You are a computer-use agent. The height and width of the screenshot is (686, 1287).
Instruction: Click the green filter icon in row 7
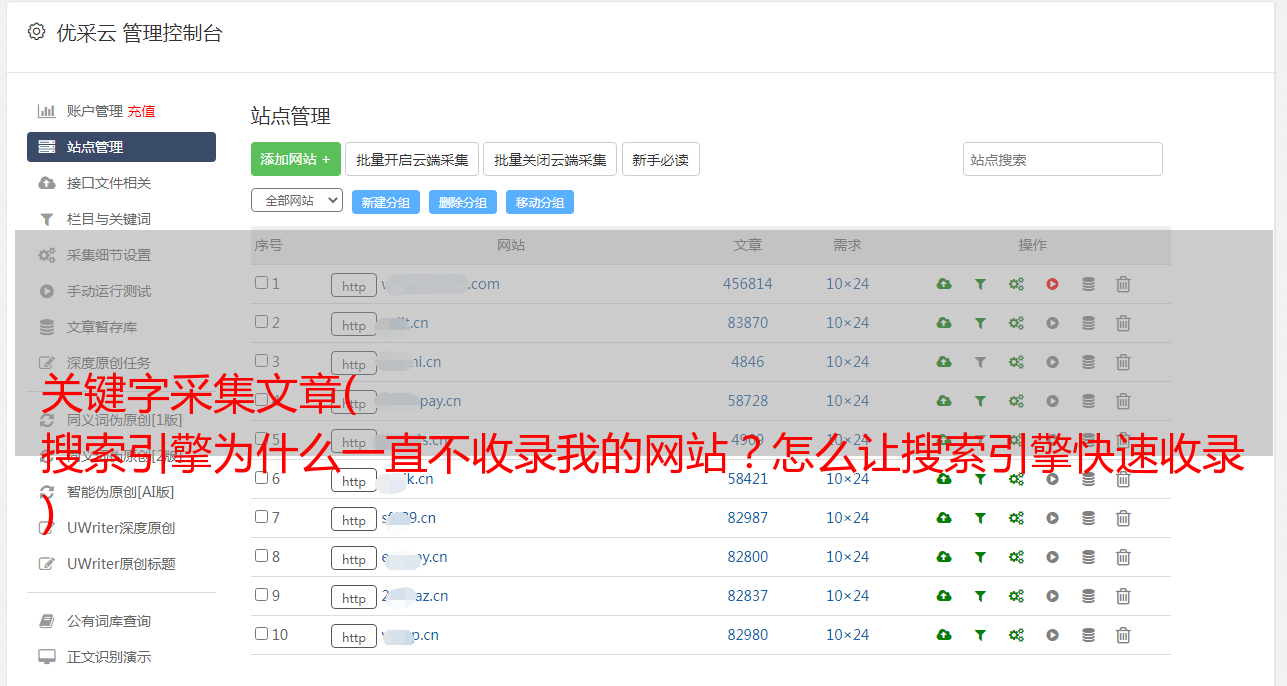click(980, 518)
